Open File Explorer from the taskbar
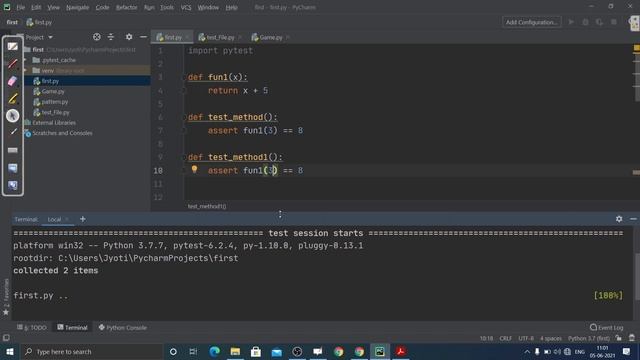Viewport: 640px width, 360px height. 235,351
